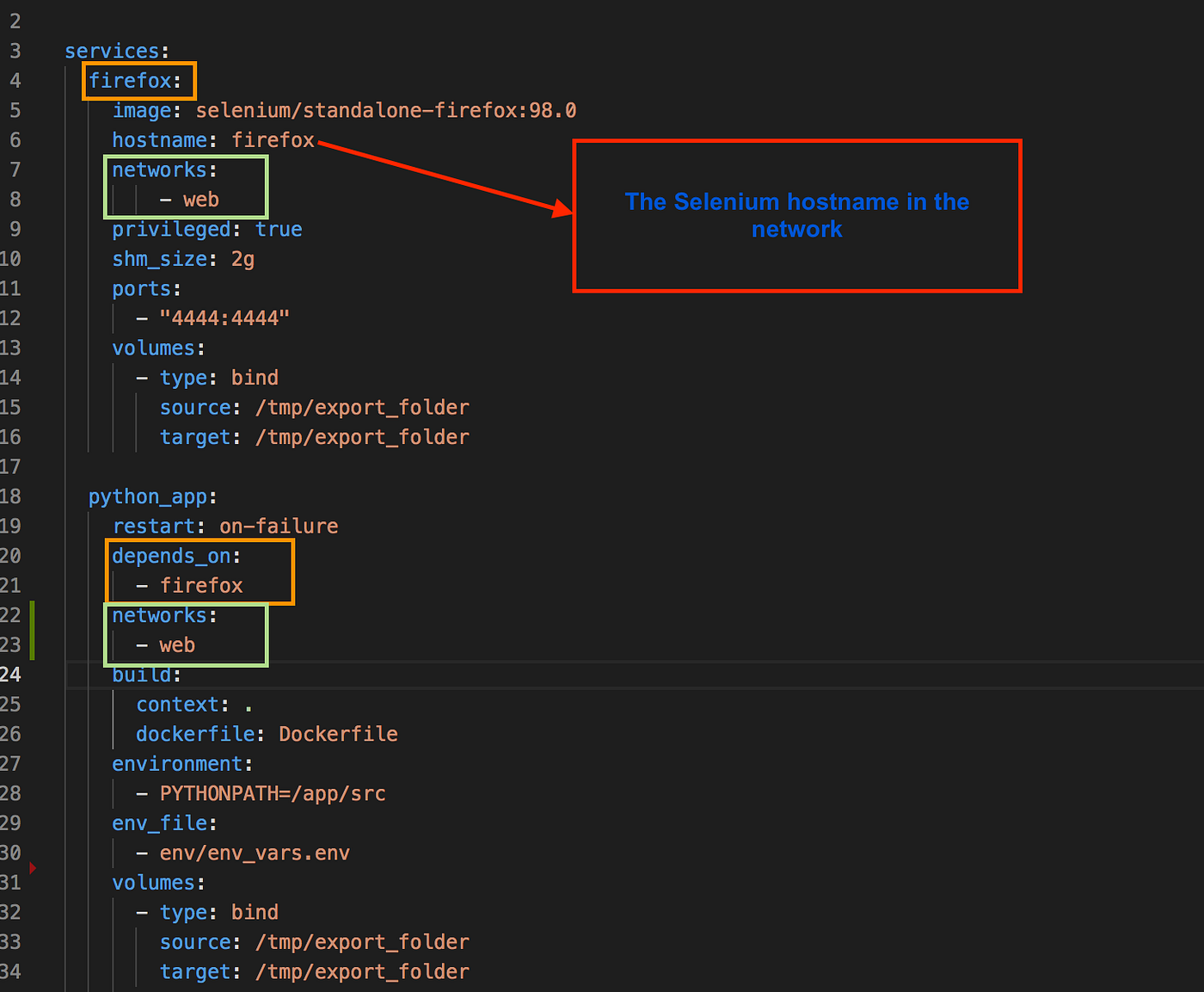The width and height of the screenshot is (1204, 992).
Task: Click the 'Dockerfile' value on line 26
Action: pyautogui.click(x=338, y=735)
